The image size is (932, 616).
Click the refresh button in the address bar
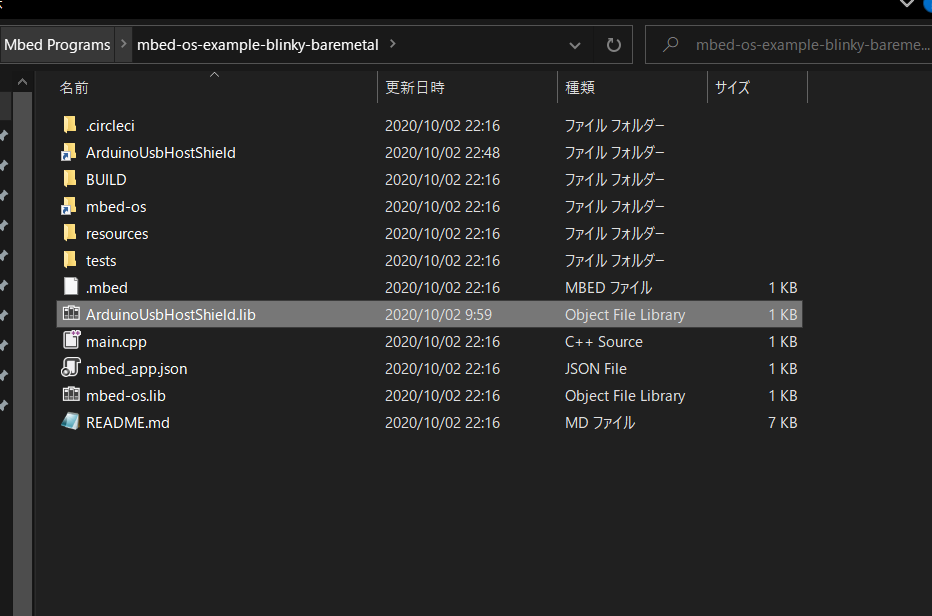coord(613,44)
